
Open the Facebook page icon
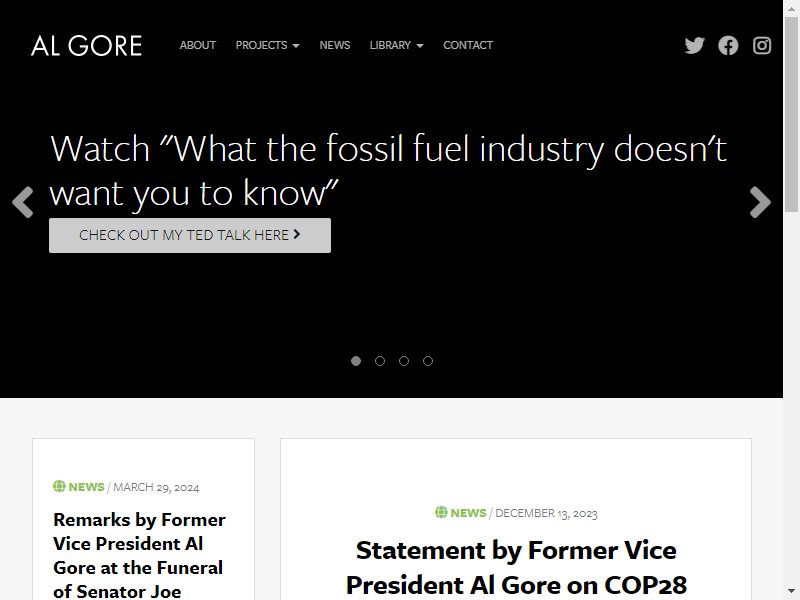[x=728, y=45]
